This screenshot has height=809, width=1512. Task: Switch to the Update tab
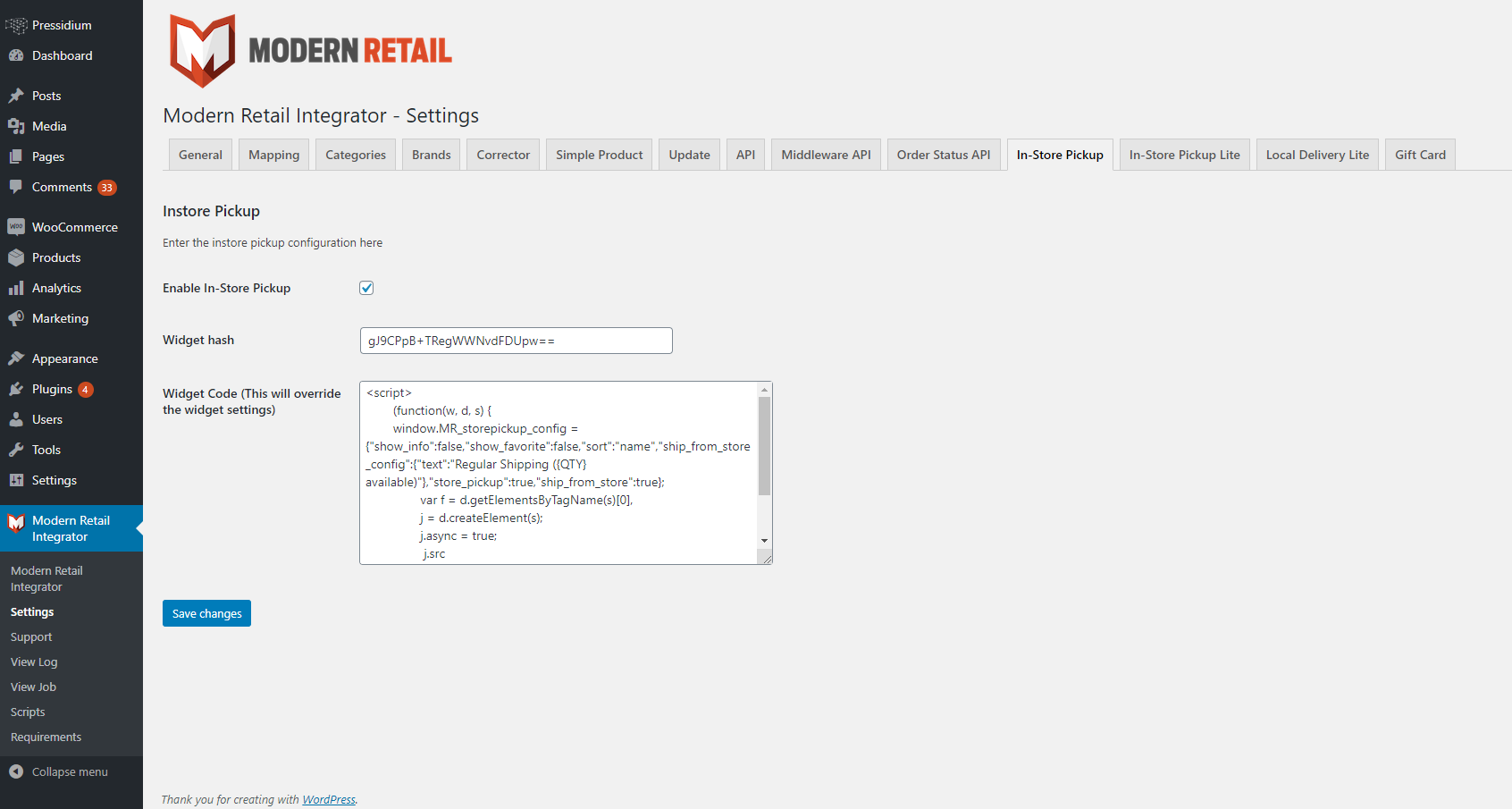(690, 155)
